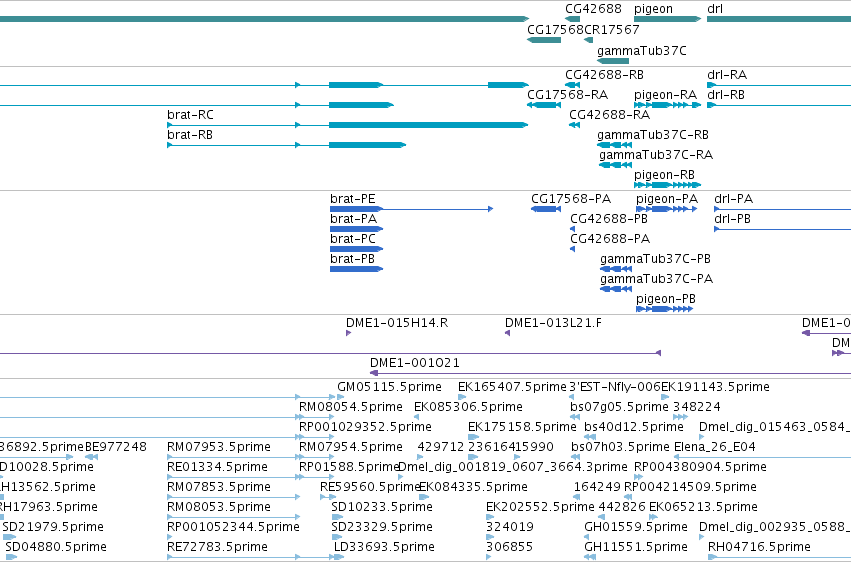The width and height of the screenshot is (851, 562).
Task: Select the RM07954.5prime EST label
Action: pyautogui.click(x=351, y=448)
